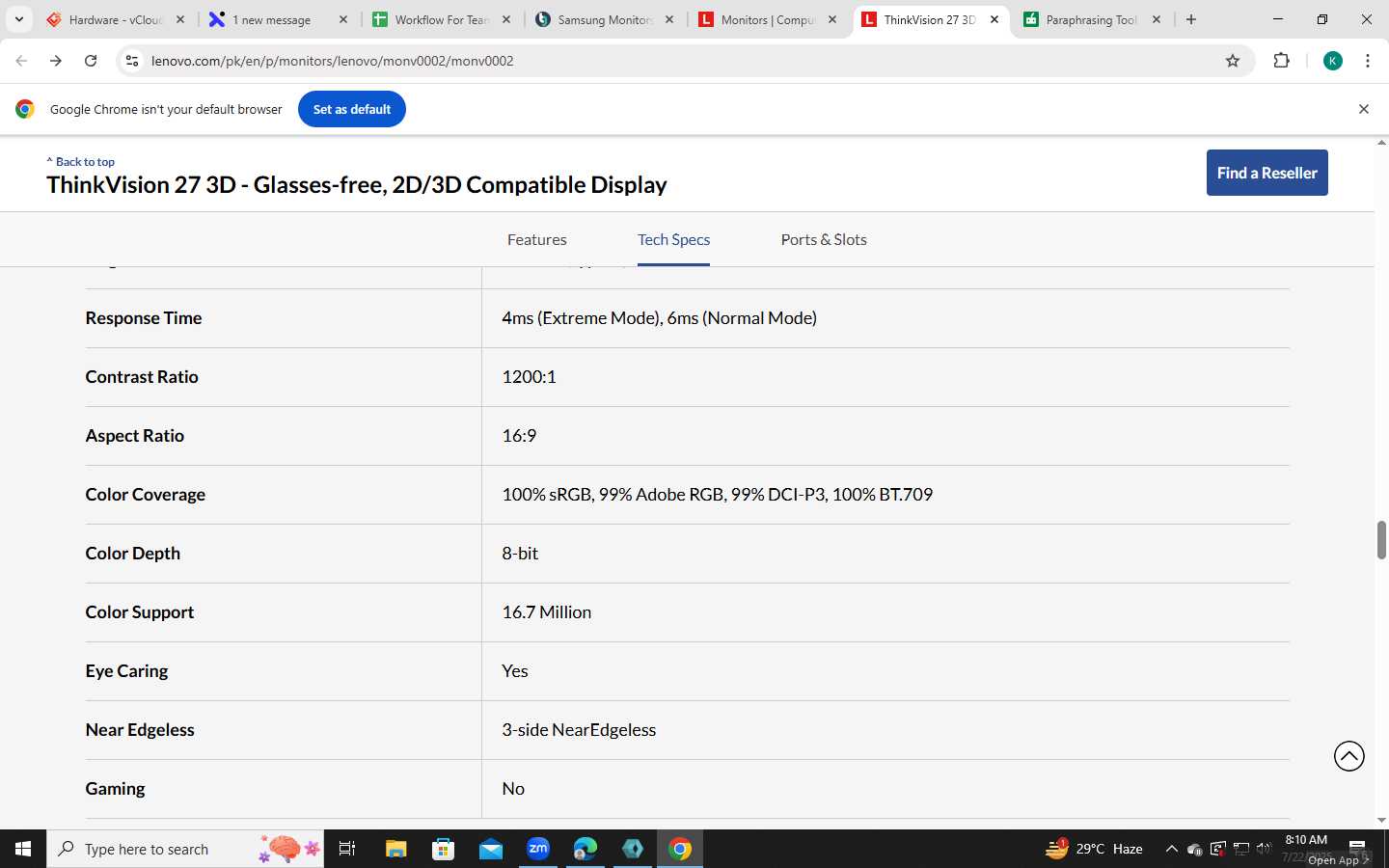The width and height of the screenshot is (1389, 868).
Task: Click the 16.7 Million value
Action: coord(546,612)
